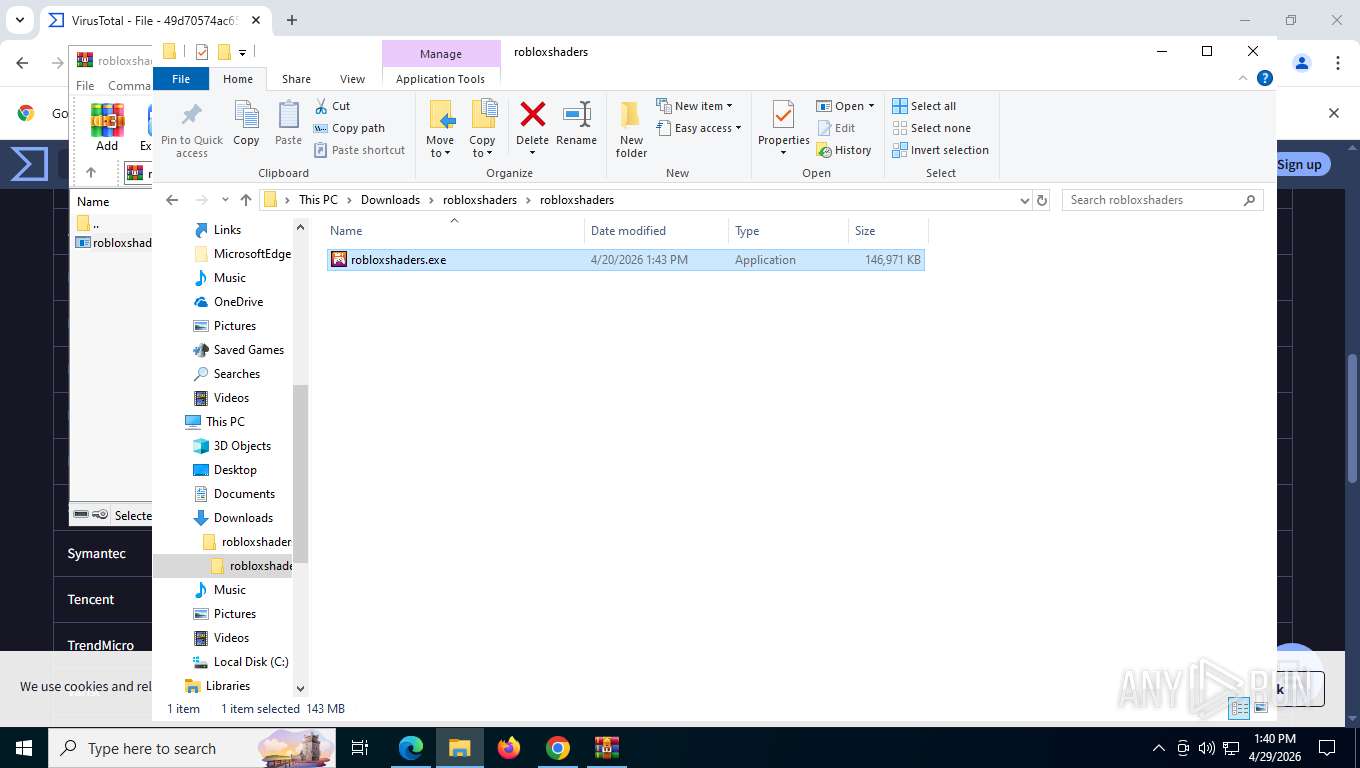Open the Easy access dropdown
Screen dimensions: 1360x768
click(x=699, y=128)
